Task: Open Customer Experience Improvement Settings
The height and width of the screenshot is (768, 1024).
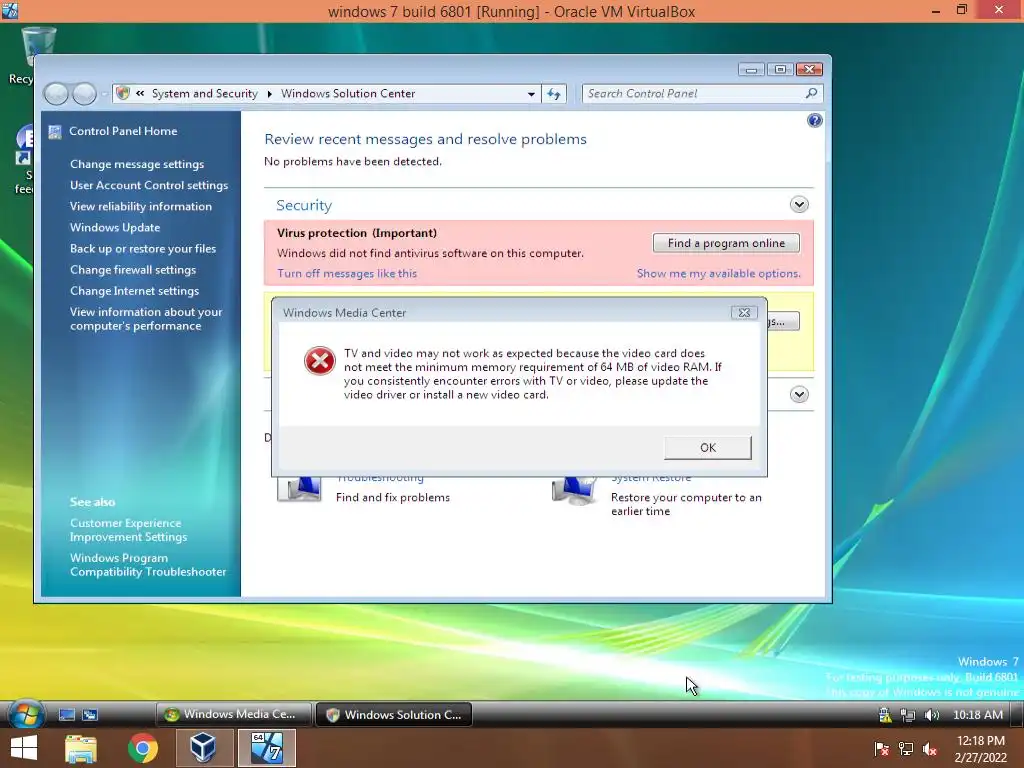Action: coord(129,530)
